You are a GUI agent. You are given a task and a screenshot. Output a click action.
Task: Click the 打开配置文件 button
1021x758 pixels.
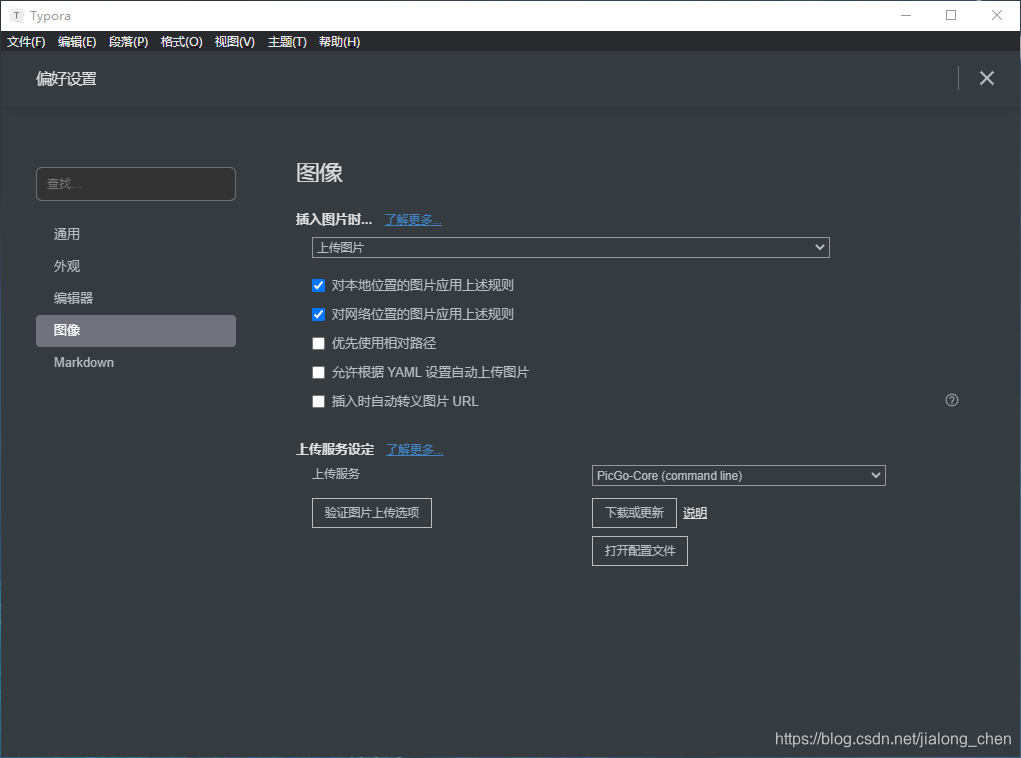click(x=639, y=551)
